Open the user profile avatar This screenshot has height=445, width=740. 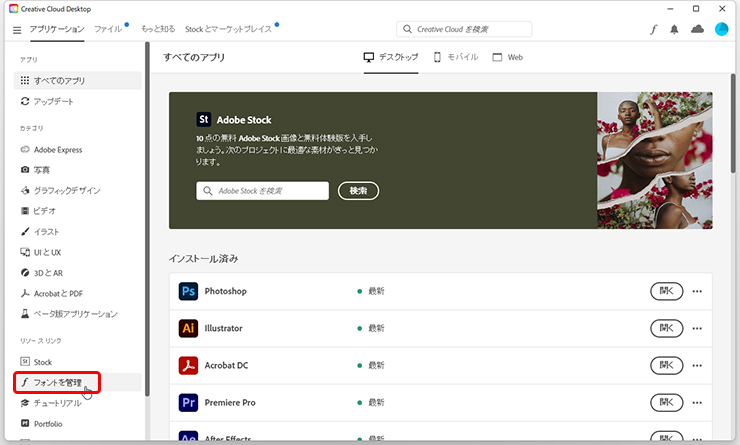(721, 30)
